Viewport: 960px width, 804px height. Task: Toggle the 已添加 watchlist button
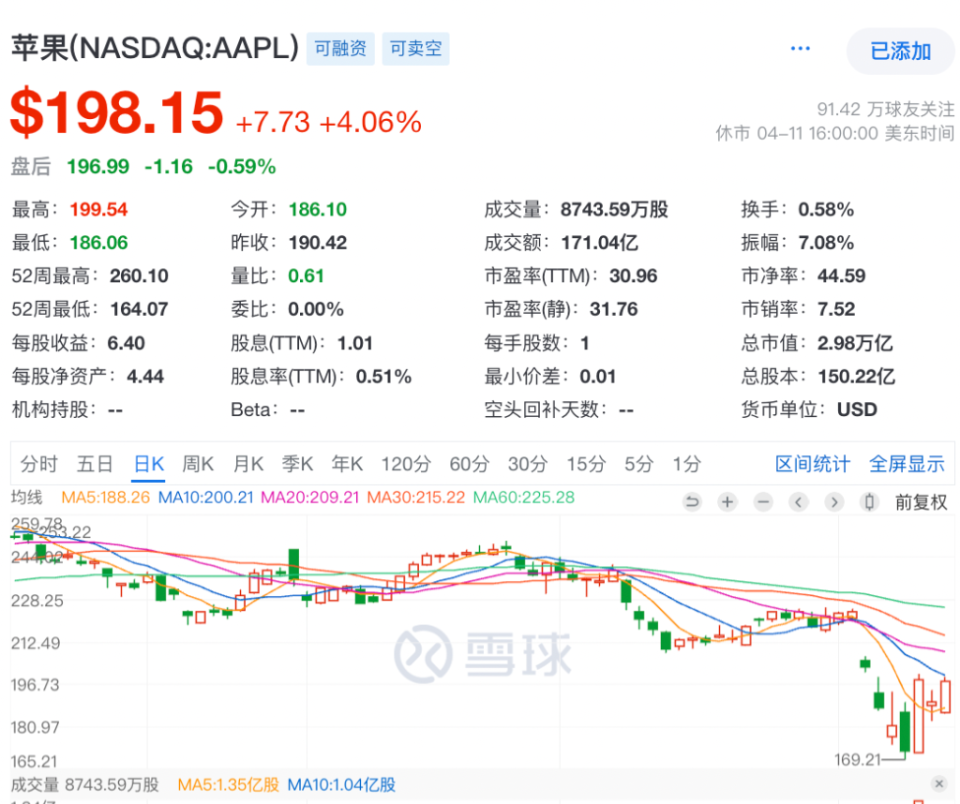900,51
